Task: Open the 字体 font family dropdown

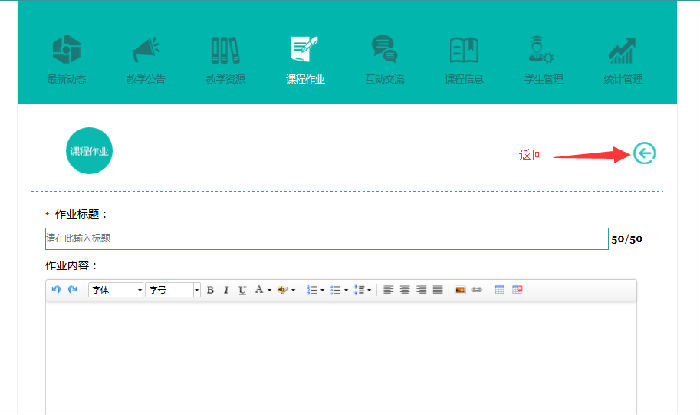Action: (116, 290)
